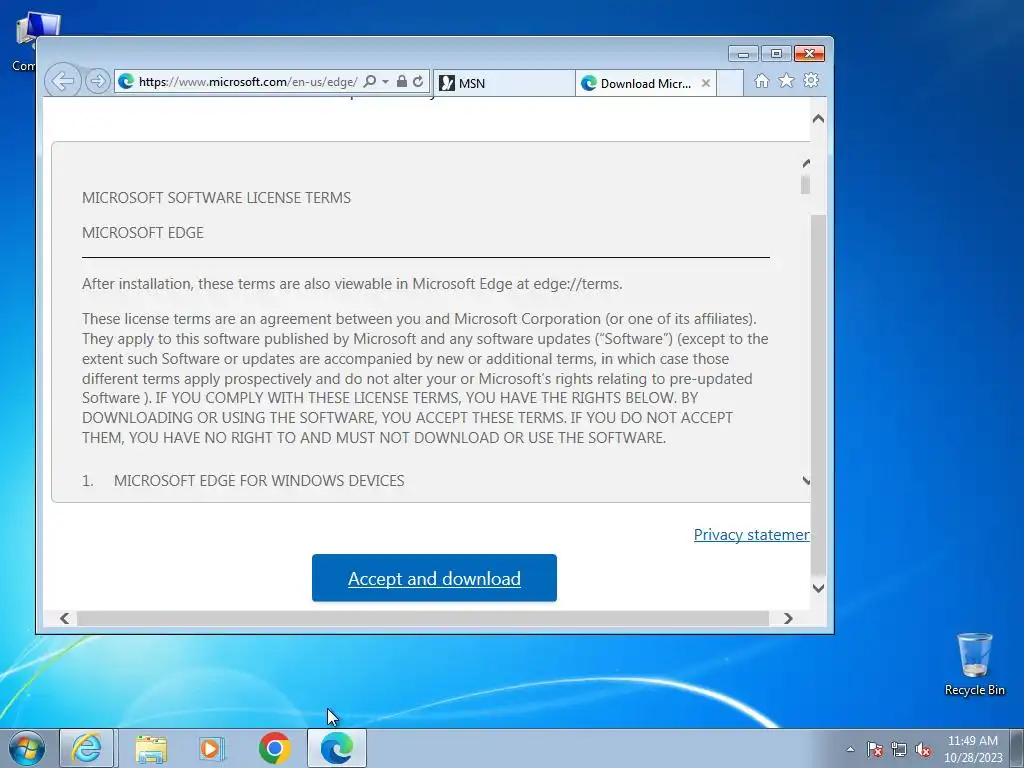Click license box scroll down arrow

coord(806,481)
